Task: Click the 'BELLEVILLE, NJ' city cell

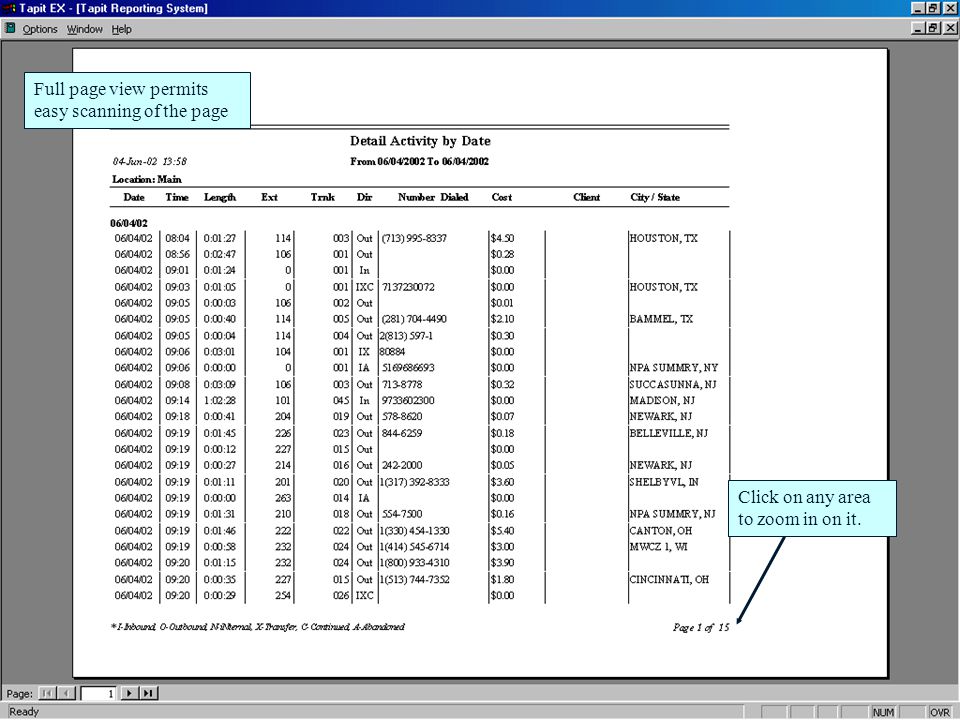Action: (x=669, y=433)
